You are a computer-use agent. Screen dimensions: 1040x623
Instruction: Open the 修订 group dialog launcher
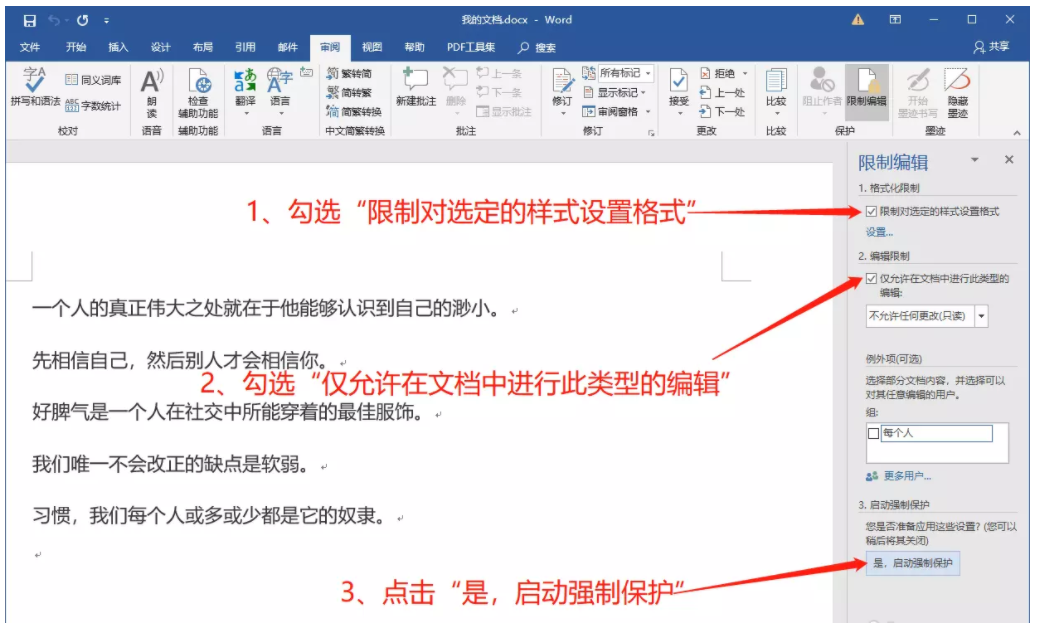pyautogui.click(x=651, y=133)
